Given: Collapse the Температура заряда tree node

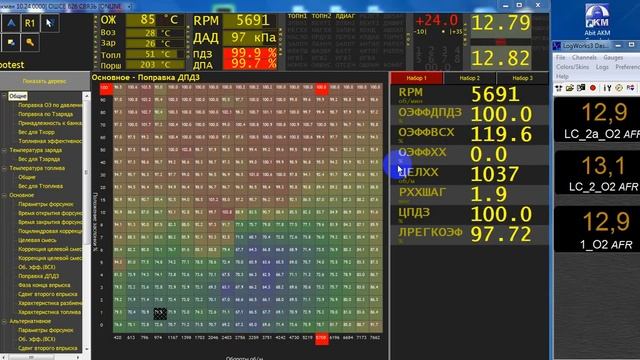Looking at the screenshot, I should 4,150.
